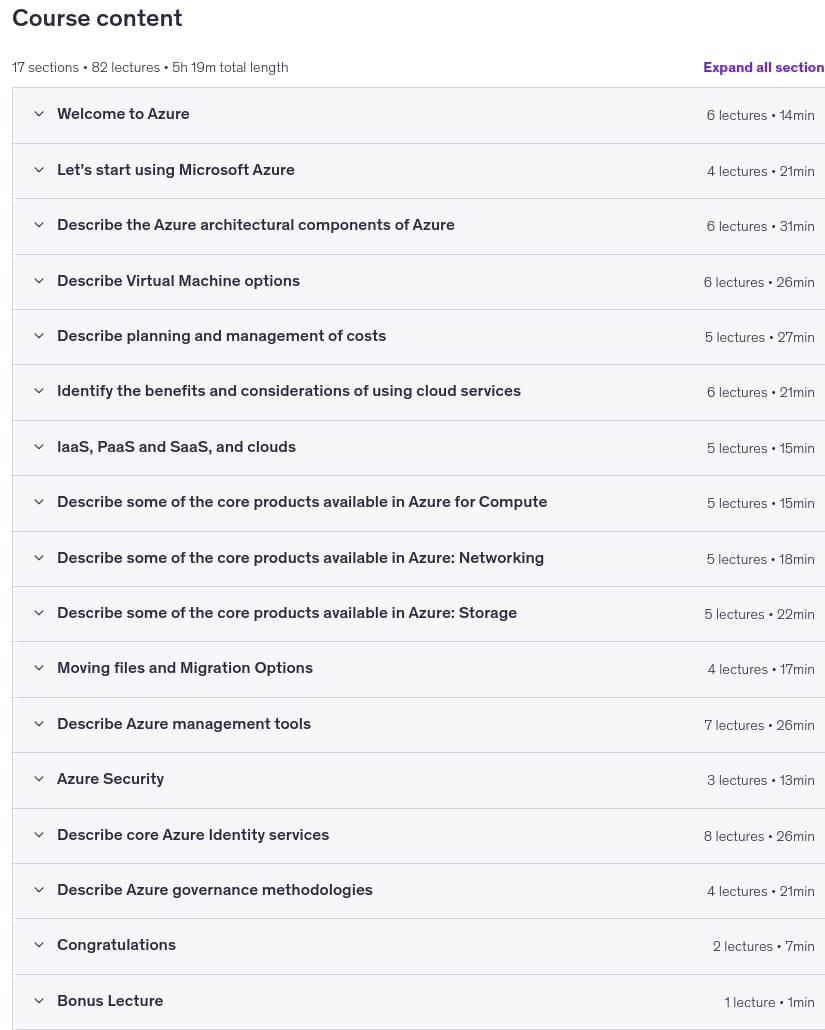This screenshot has height=1030, width=825.
Task: Click the 7 lectures • 26min label
Action: pos(759,725)
